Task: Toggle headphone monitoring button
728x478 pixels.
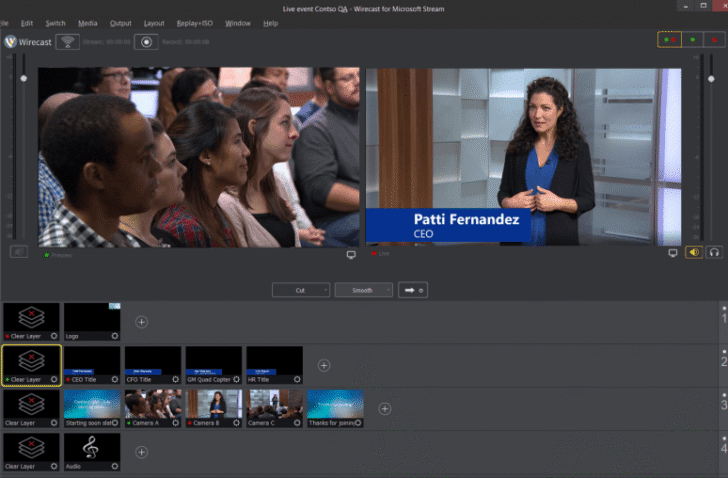Action: (x=715, y=252)
